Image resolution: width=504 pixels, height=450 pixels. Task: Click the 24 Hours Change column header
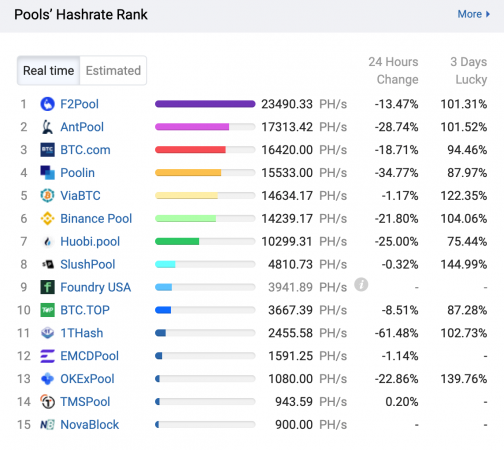pos(393,71)
